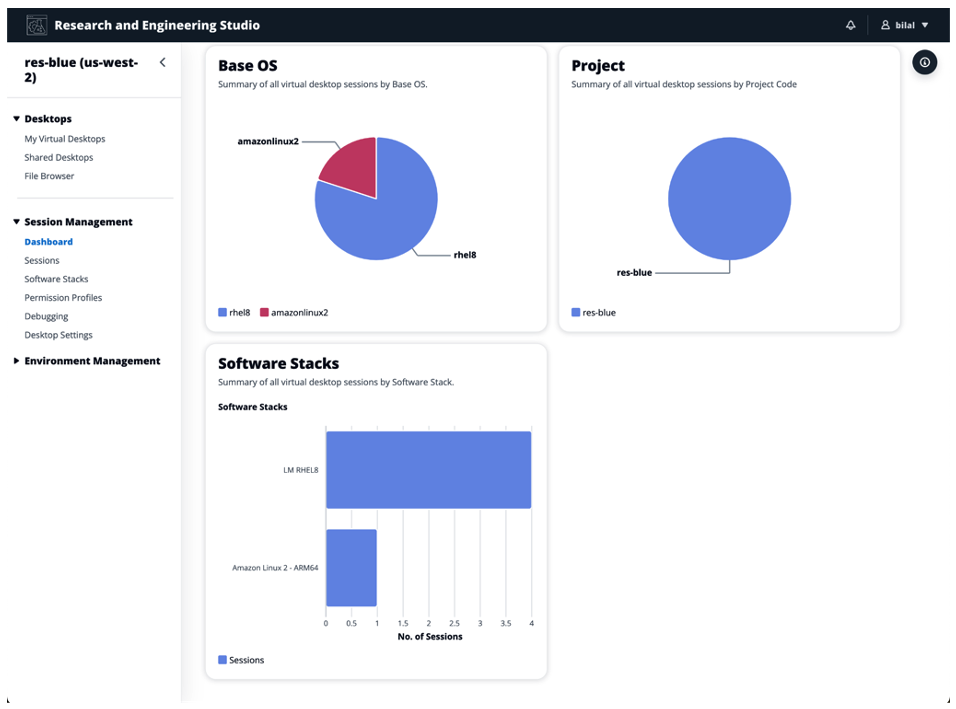956x709 pixels.
Task: Open the notifications bell
Action: (x=851, y=25)
